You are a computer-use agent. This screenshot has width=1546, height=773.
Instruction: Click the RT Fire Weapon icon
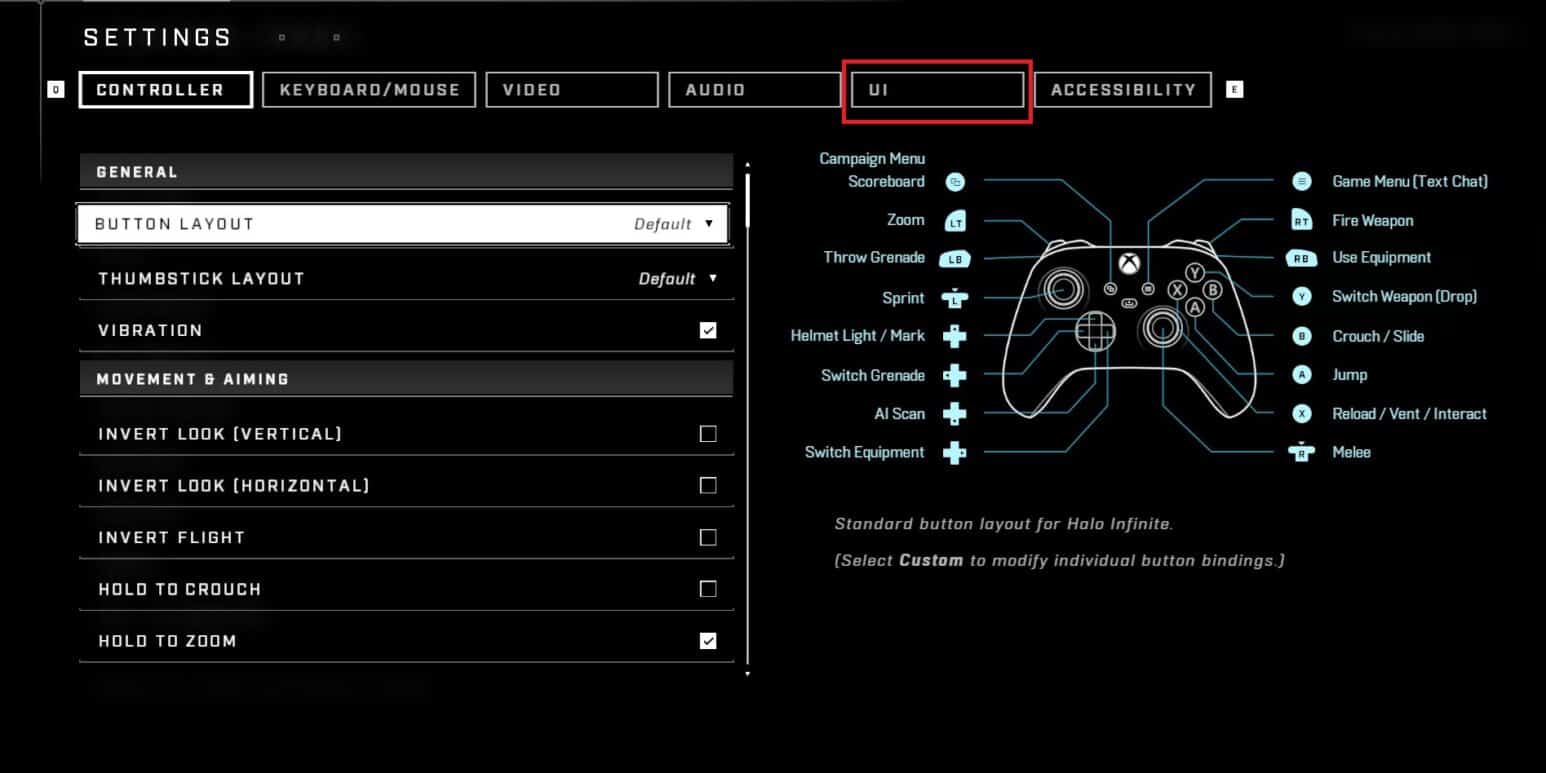click(x=1301, y=221)
